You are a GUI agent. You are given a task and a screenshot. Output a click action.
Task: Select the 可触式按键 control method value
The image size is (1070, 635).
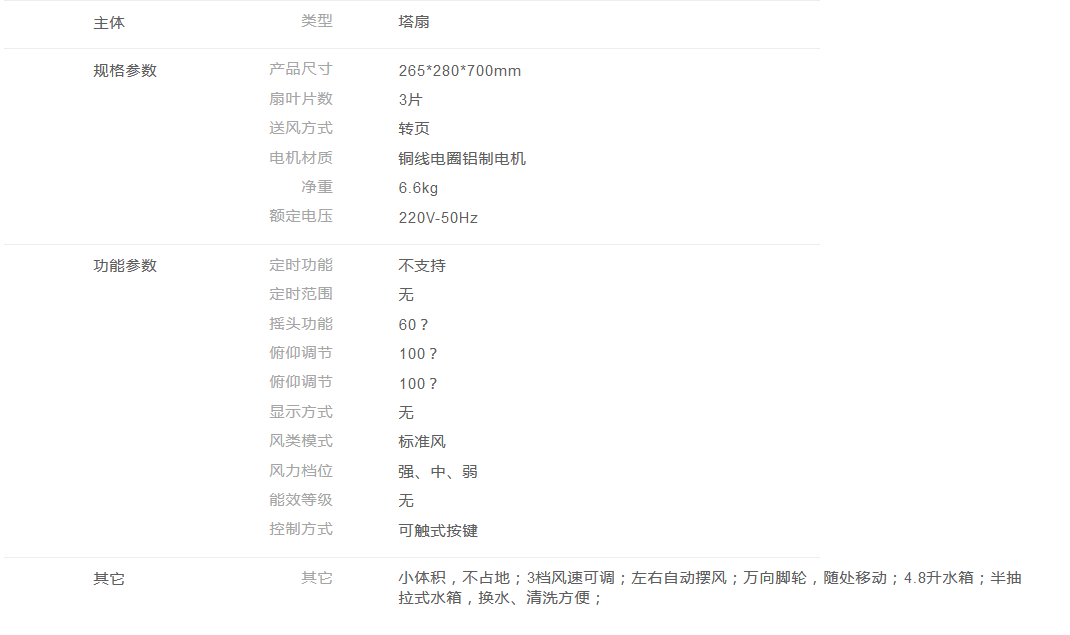coord(438,531)
